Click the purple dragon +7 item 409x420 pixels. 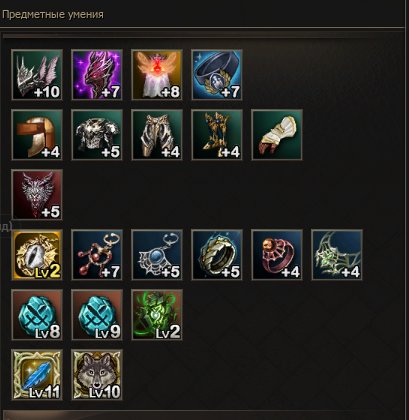pyautogui.click(x=97, y=75)
